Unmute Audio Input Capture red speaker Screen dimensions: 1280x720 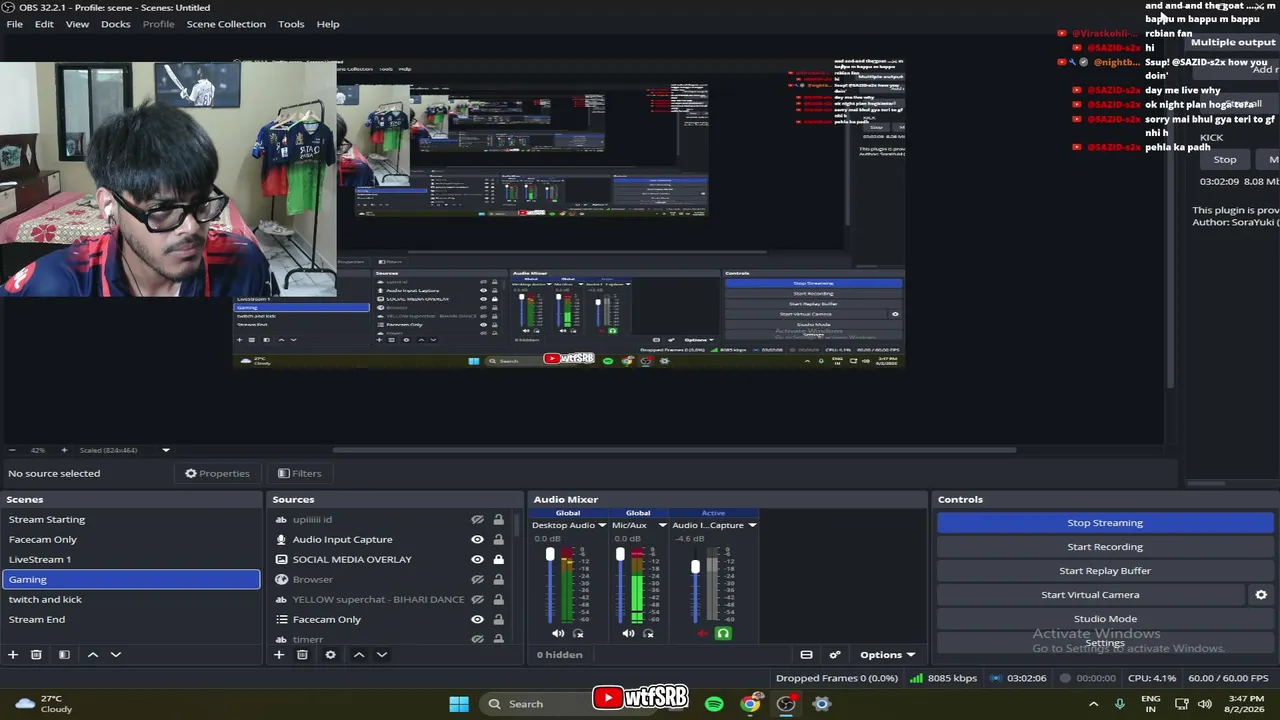point(701,633)
